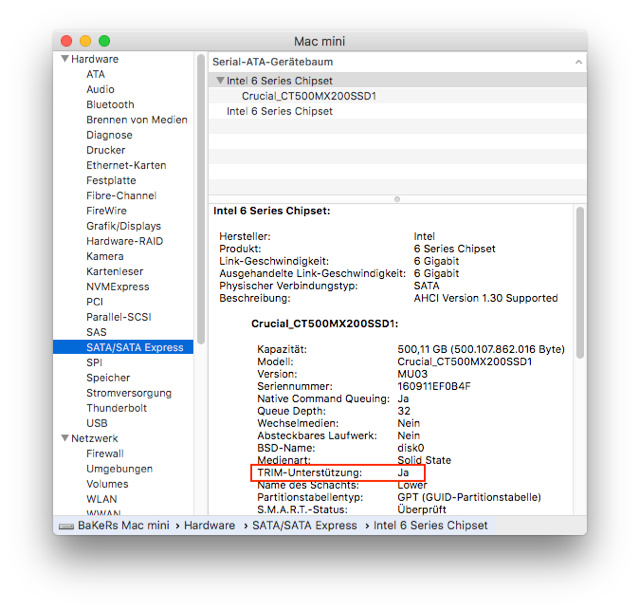640x611 pixels.
Task: Select Speicher in the sidebar
Action: (x=108, y=378)
